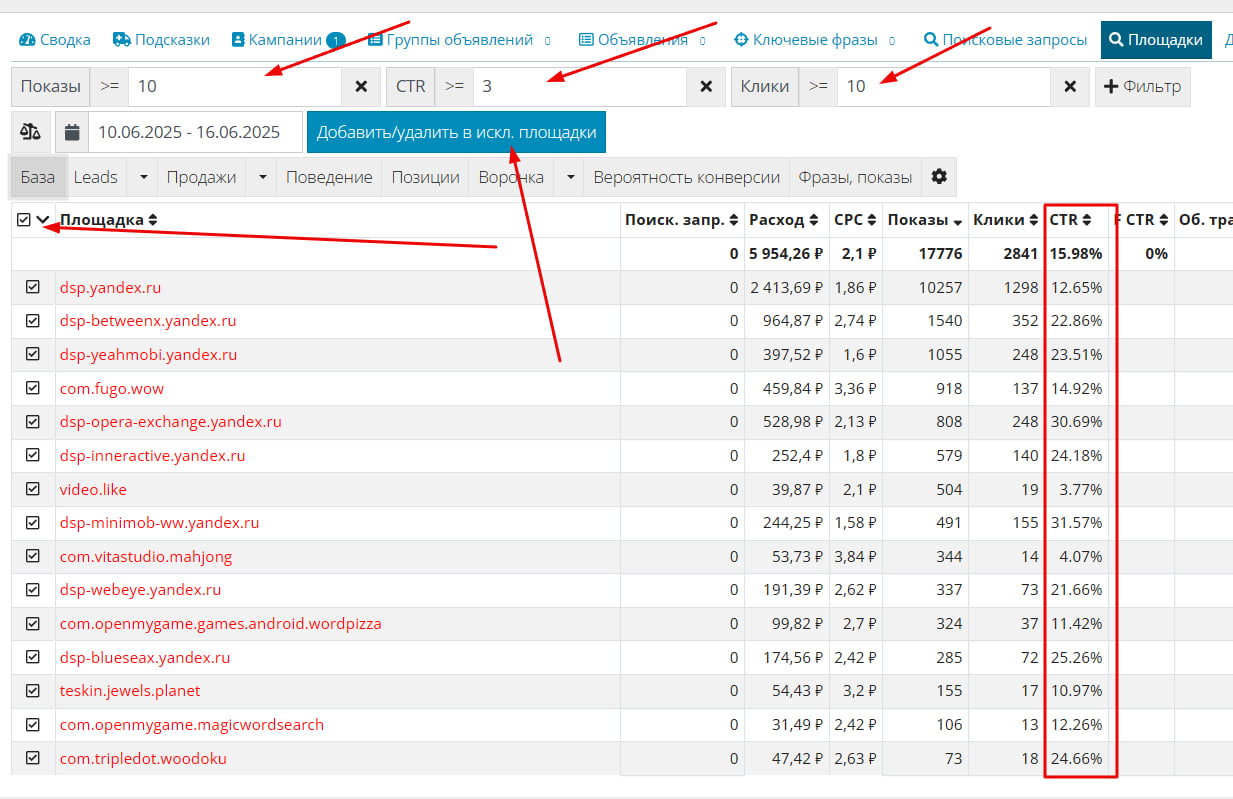1233x799 pixels.
Task: Open the calendar date picker icon
Action: tap(72, 132)
